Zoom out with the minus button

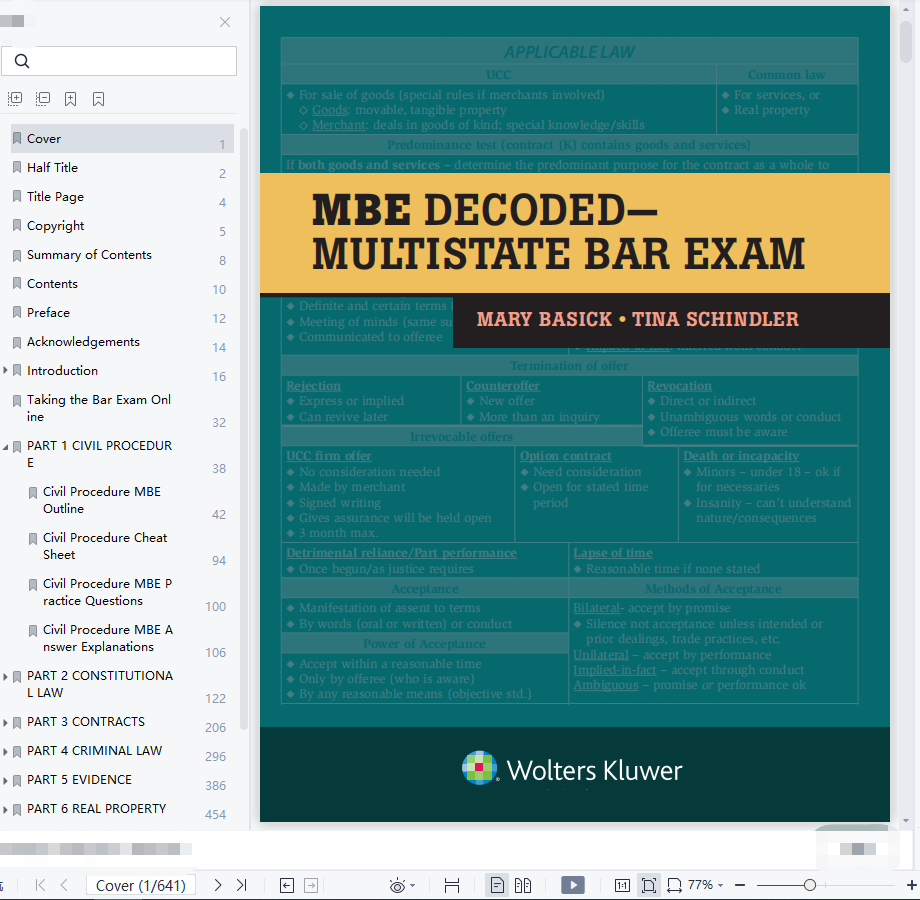click(740, 885)
